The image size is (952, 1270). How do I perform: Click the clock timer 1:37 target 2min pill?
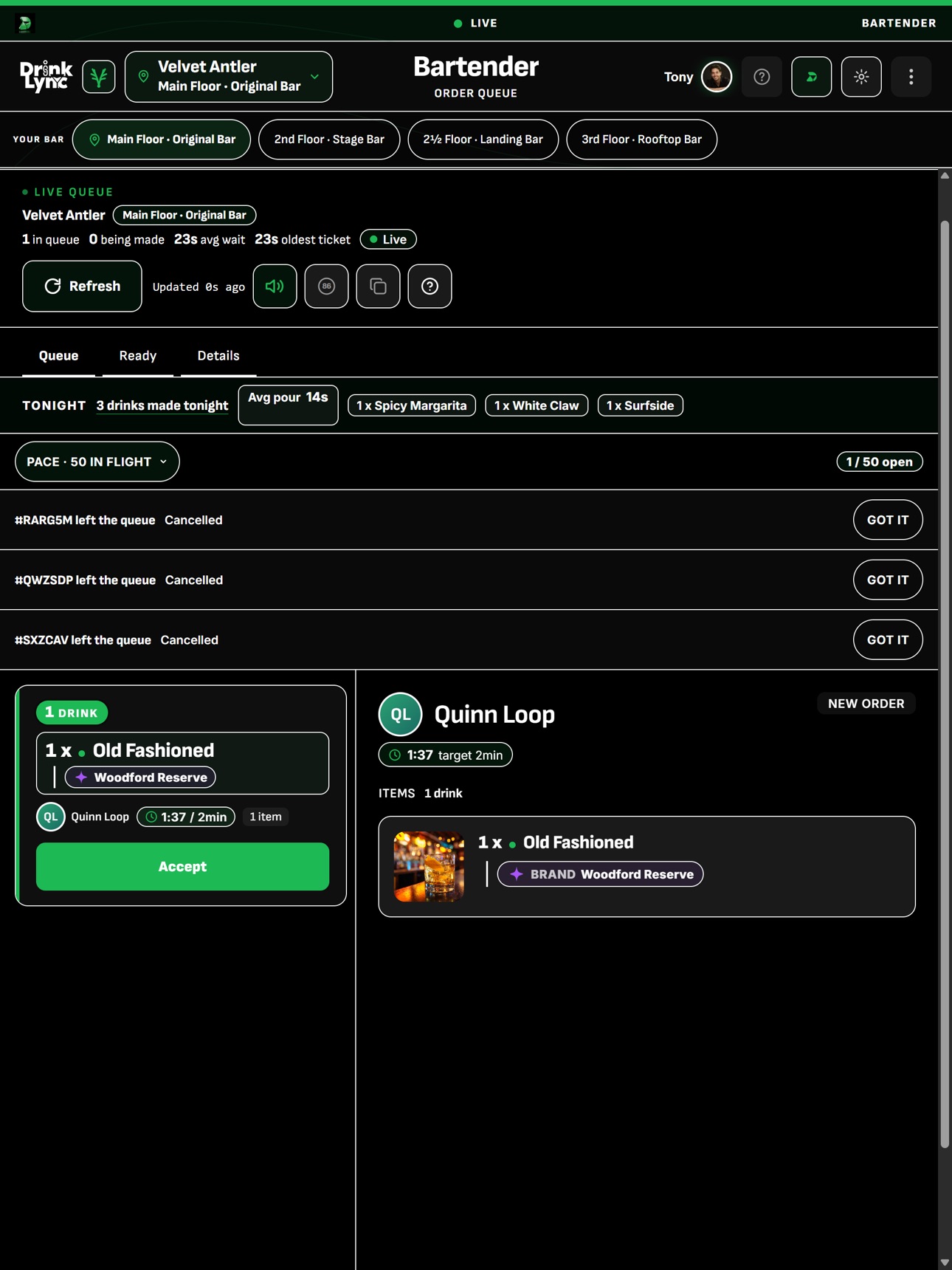pyautogui.click(x=445, y=755)
